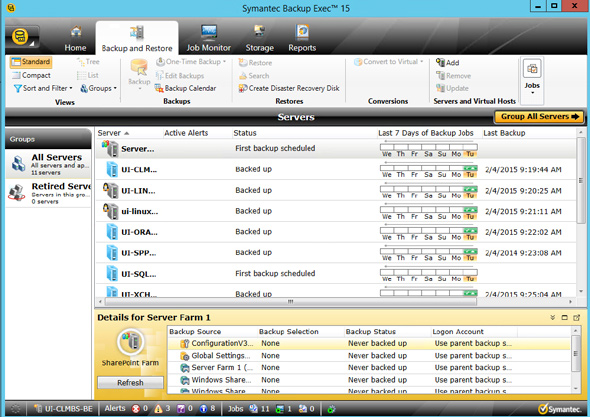Go to the Storage tab
The height and width of the screenshot is (417, 590).
point(260,39)
